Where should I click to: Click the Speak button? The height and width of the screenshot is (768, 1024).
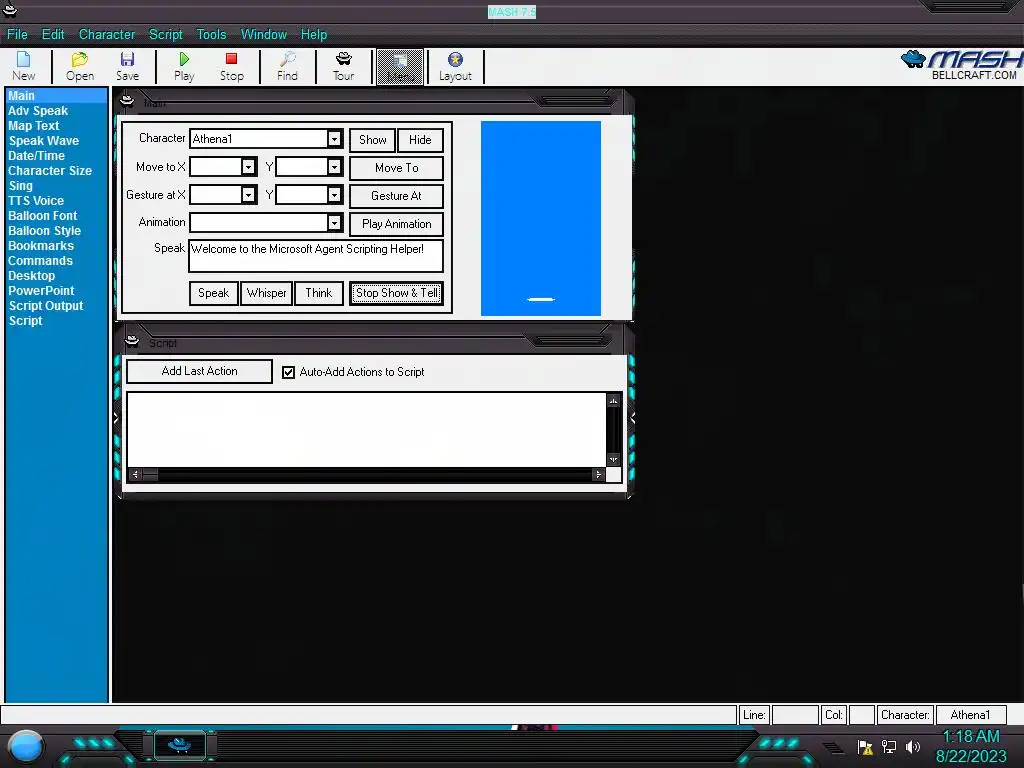point(214,293)
